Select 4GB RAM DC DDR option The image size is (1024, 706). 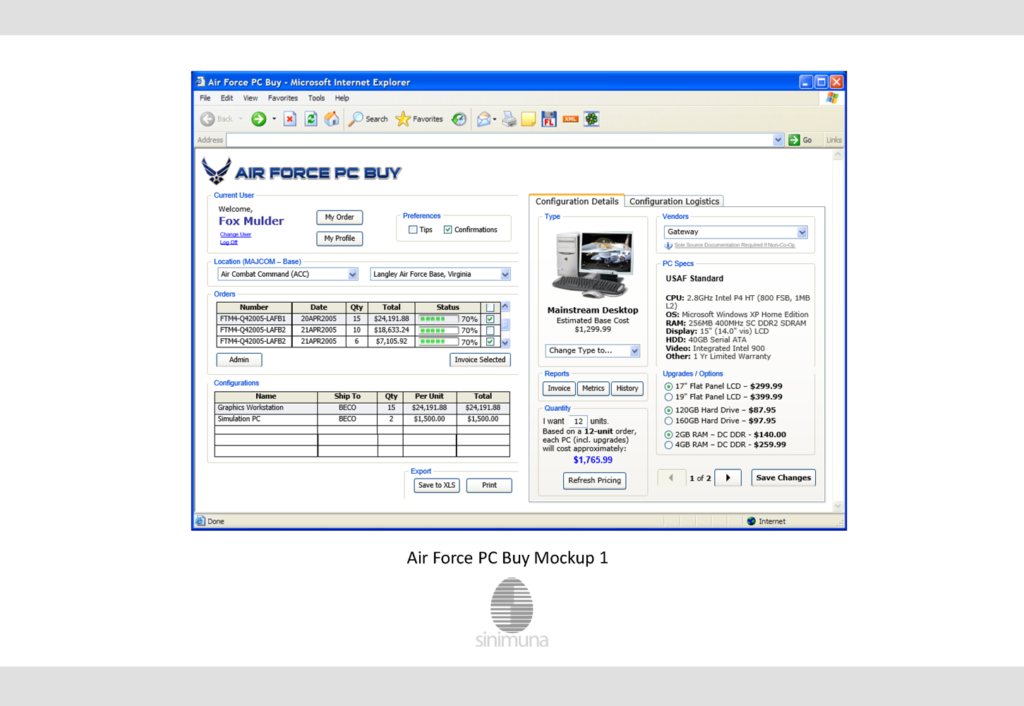point(669,445)
